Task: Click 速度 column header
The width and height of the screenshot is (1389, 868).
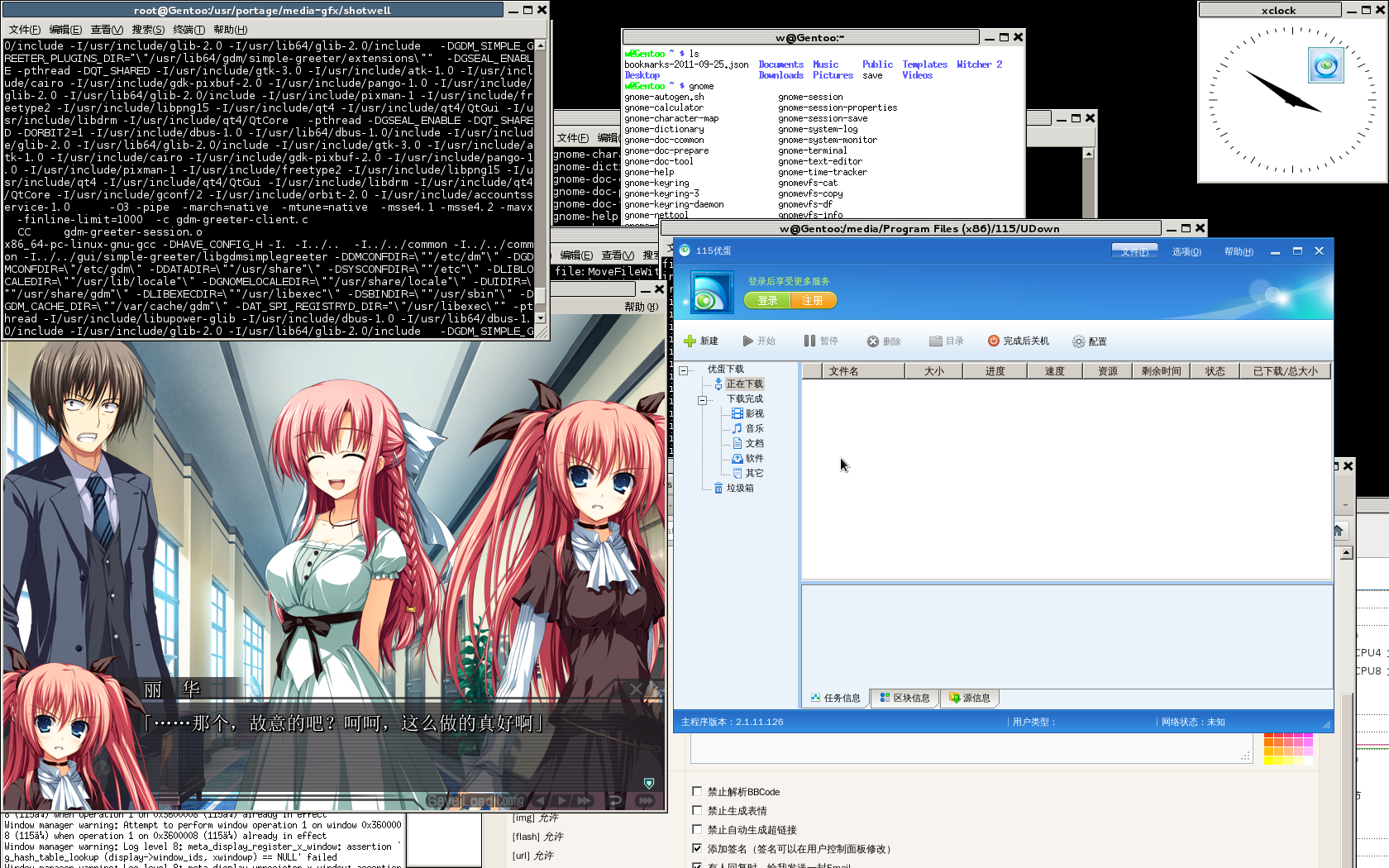Action: point(1055,371)
